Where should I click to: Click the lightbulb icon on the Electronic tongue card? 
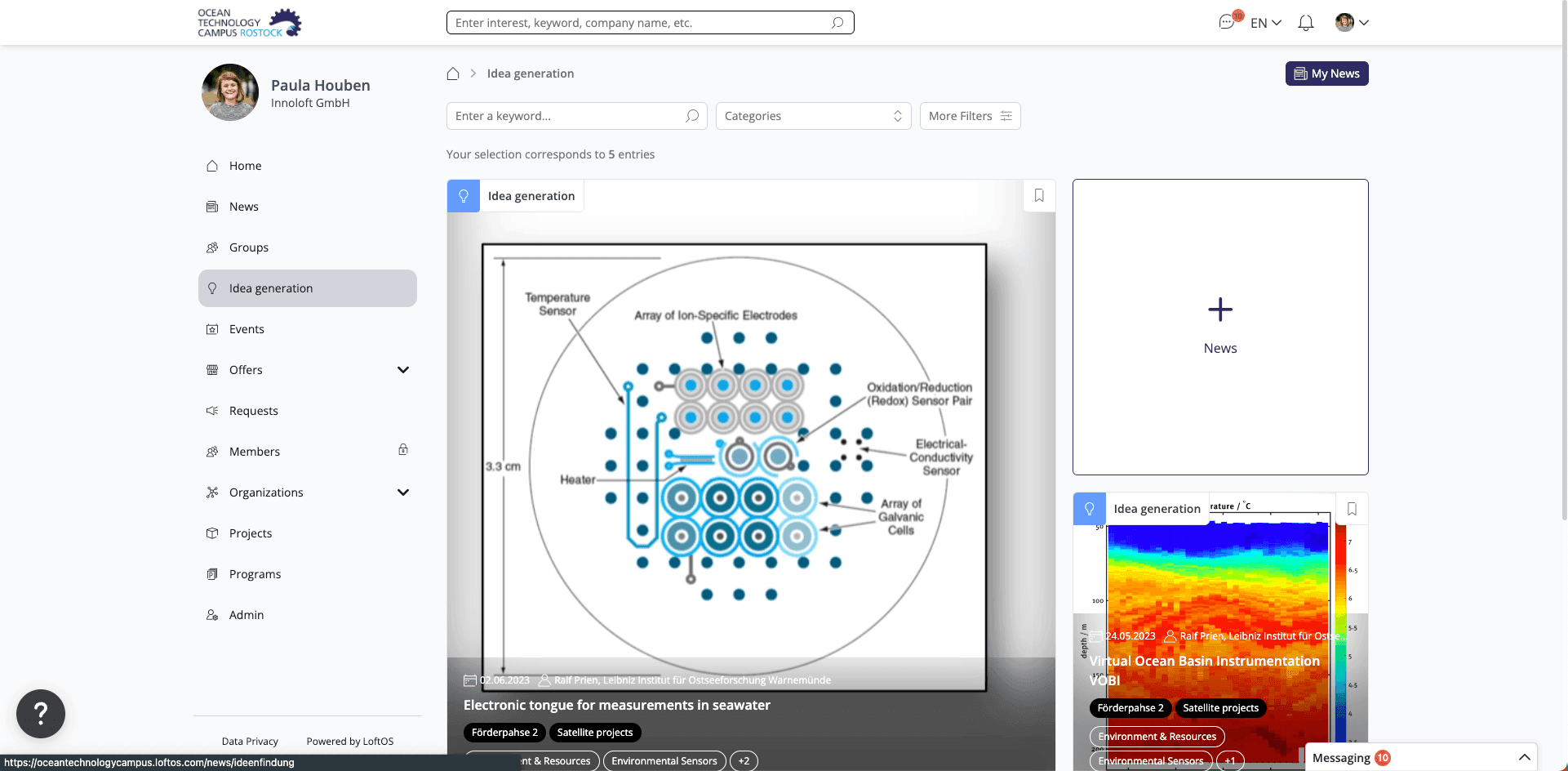tap(463, 196)
